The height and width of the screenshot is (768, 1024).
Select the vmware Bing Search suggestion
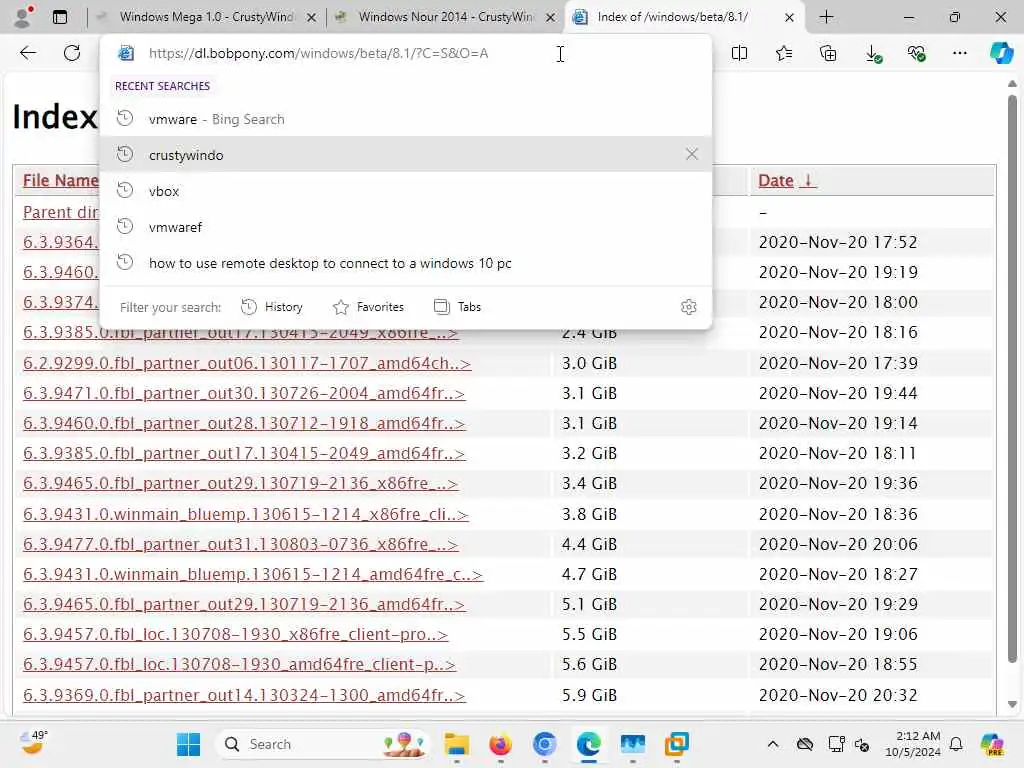click(x=406, y=119)
